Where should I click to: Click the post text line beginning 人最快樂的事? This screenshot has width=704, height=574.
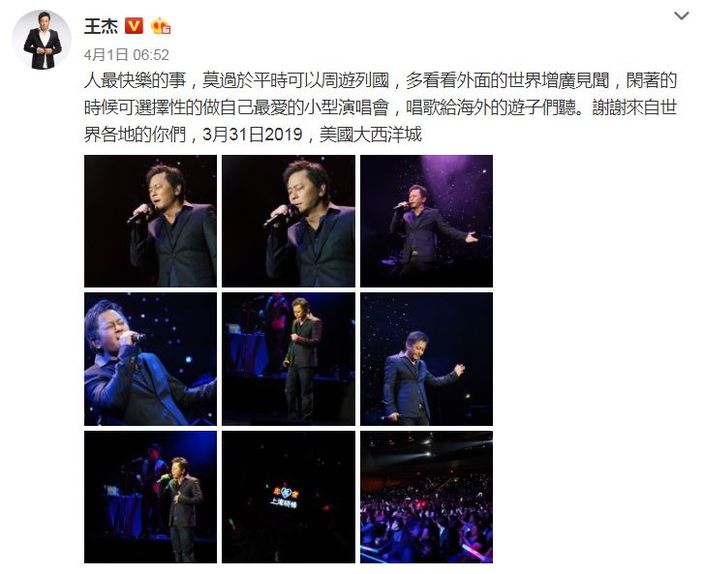[x=380, y=81]
